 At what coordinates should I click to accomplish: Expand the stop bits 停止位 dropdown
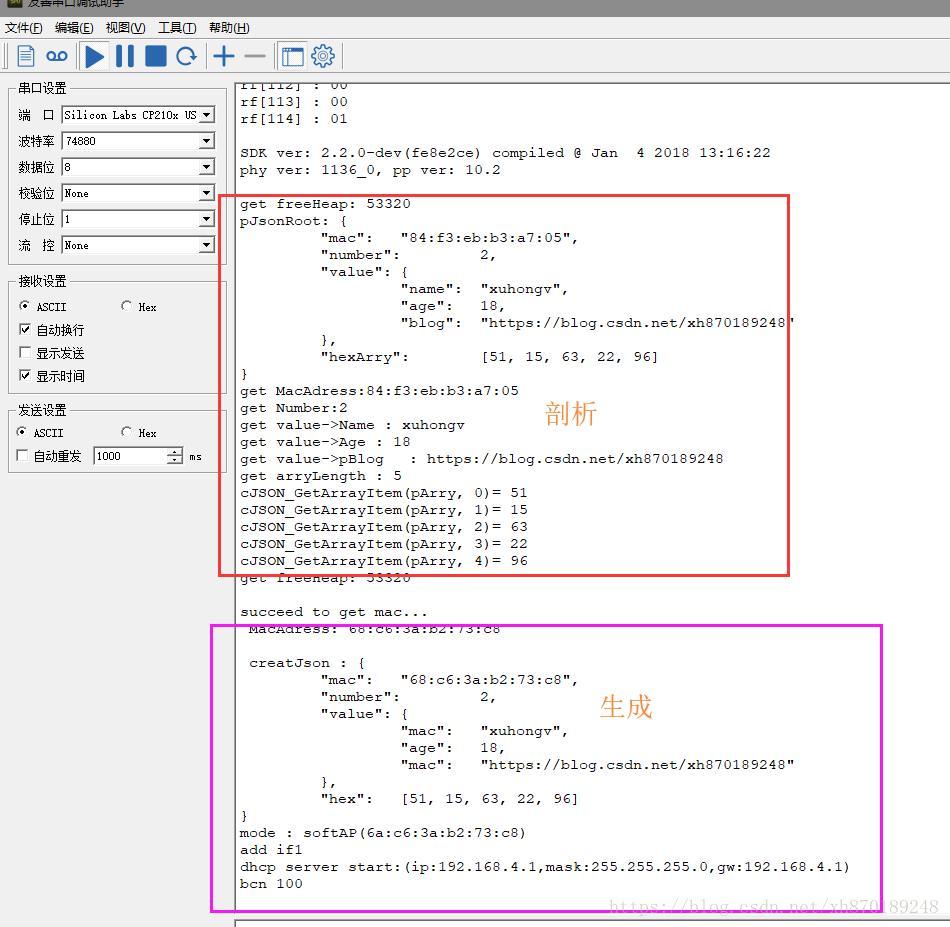pos(207,219)
